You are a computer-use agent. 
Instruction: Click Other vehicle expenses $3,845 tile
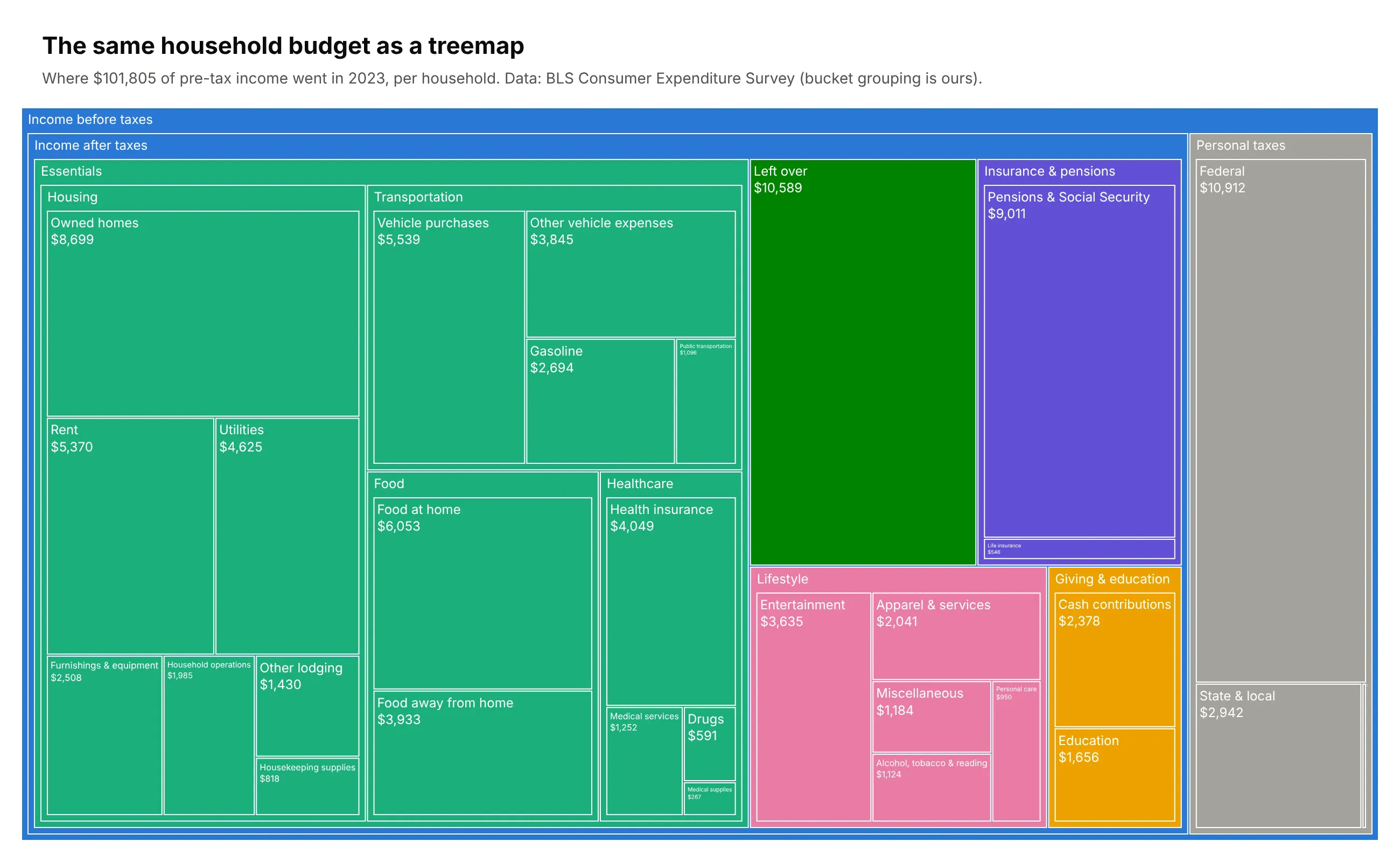pyautogui.click(x=631, y=274)
